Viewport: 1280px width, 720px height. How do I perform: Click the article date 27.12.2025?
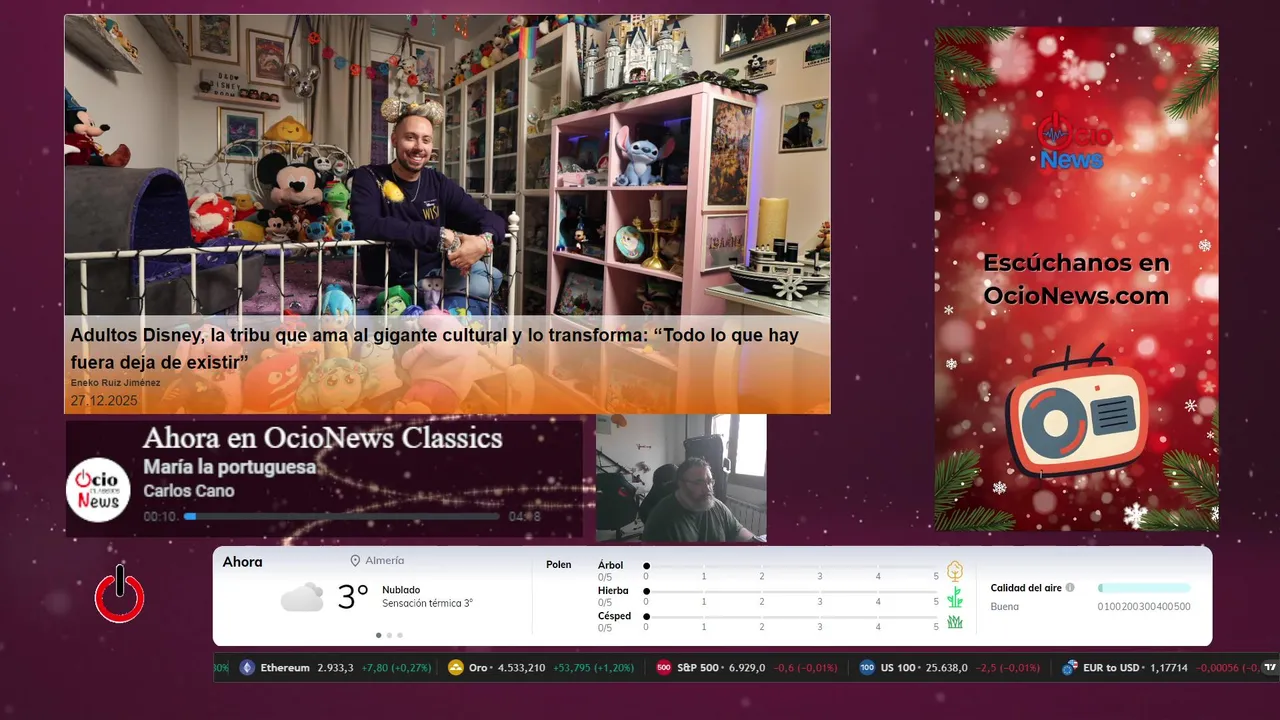104,401
